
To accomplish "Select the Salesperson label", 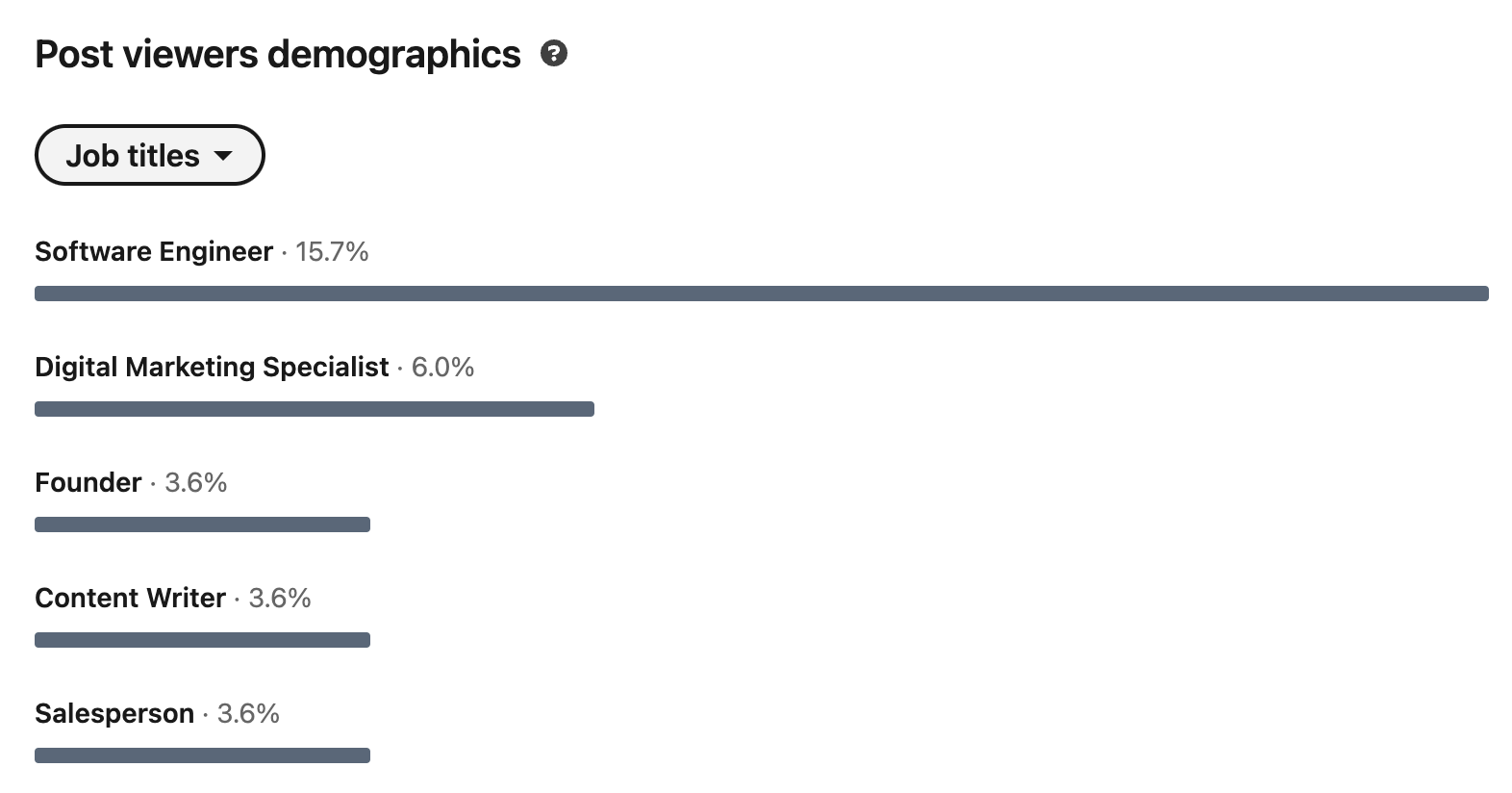I will 114,713.
